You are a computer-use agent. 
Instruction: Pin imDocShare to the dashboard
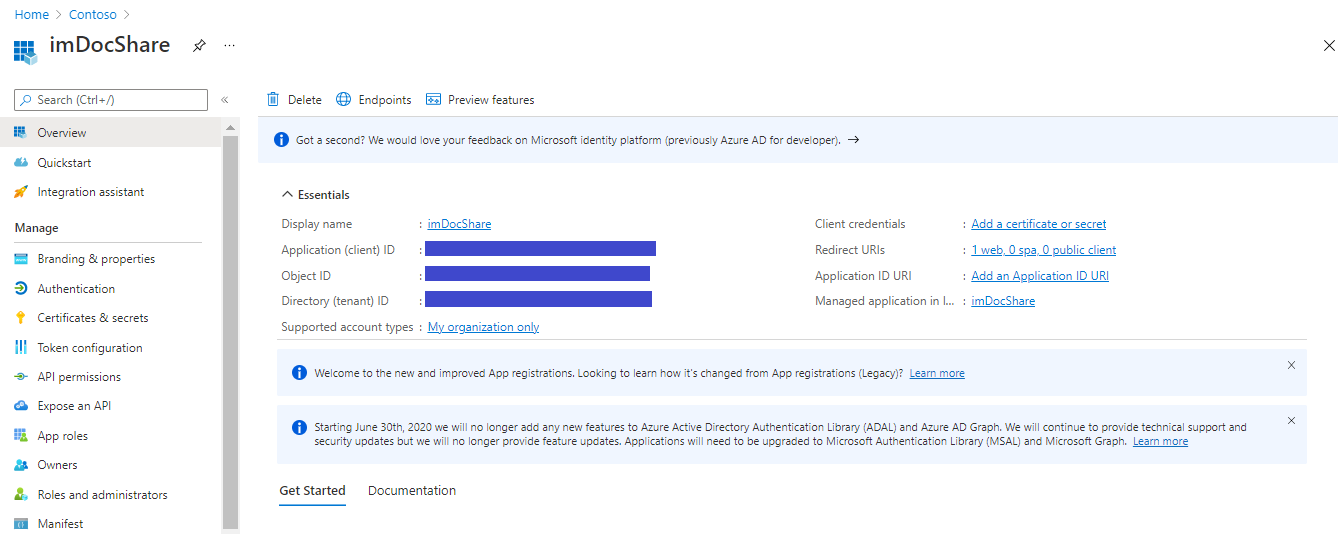point(199,46)
